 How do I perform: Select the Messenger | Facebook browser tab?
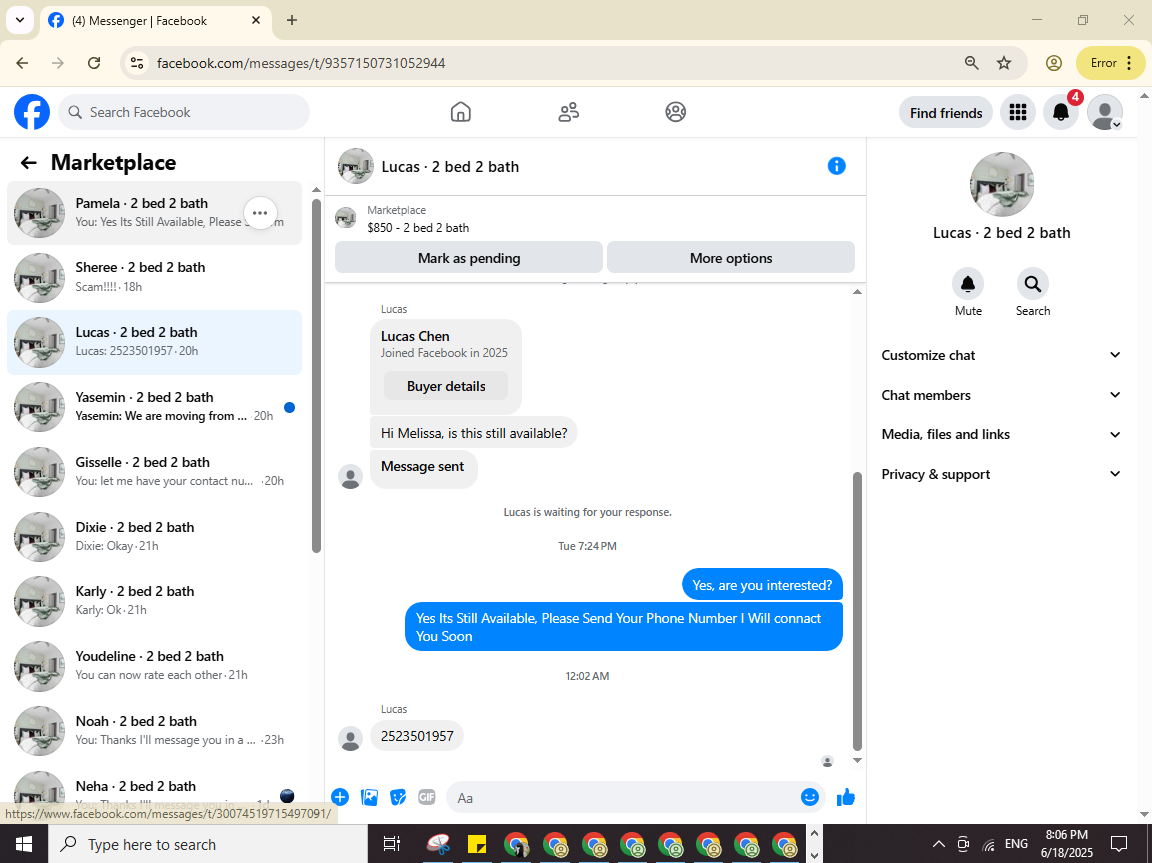[154, 21]
